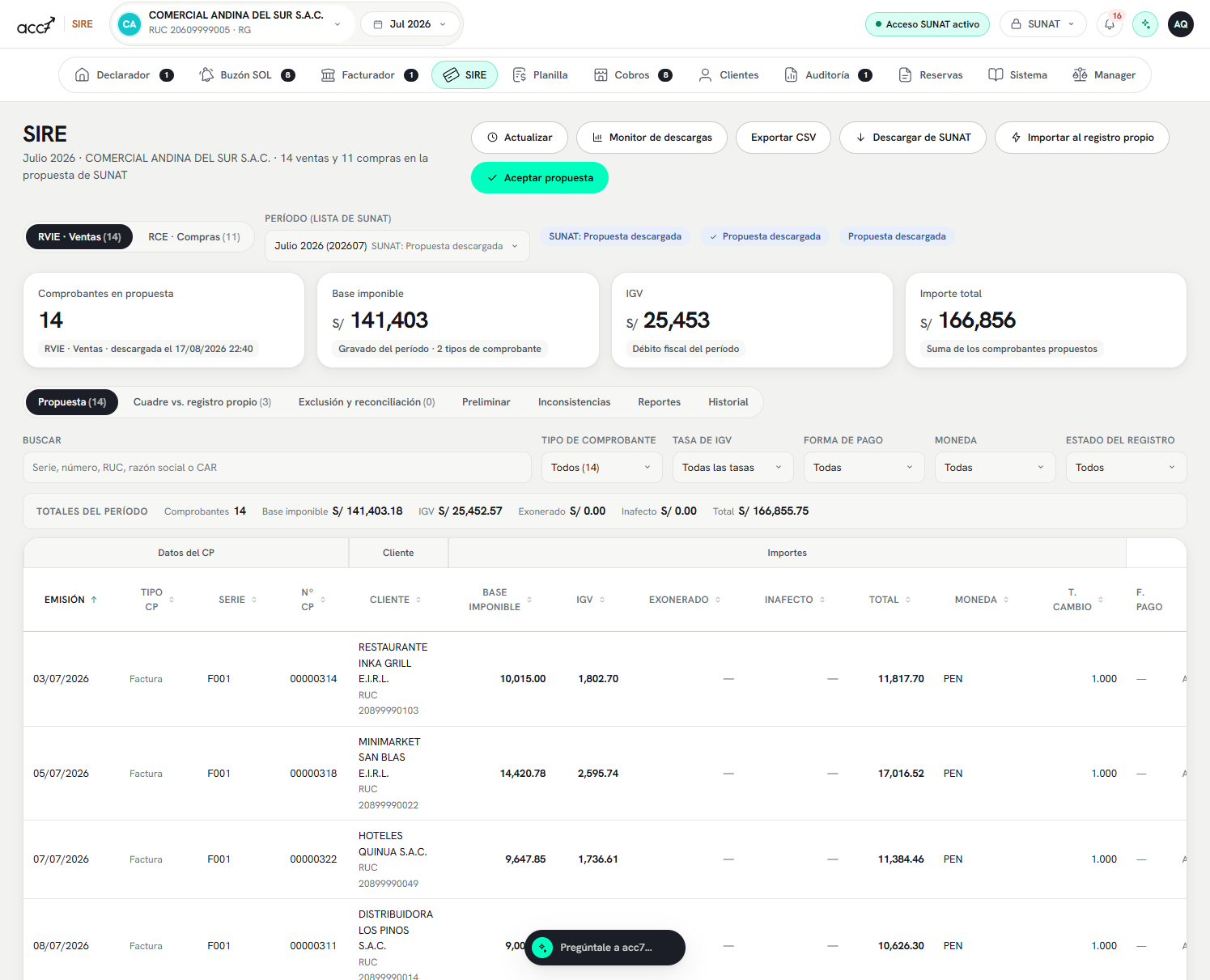Click the Facturador store icon

tap(328, 75)
